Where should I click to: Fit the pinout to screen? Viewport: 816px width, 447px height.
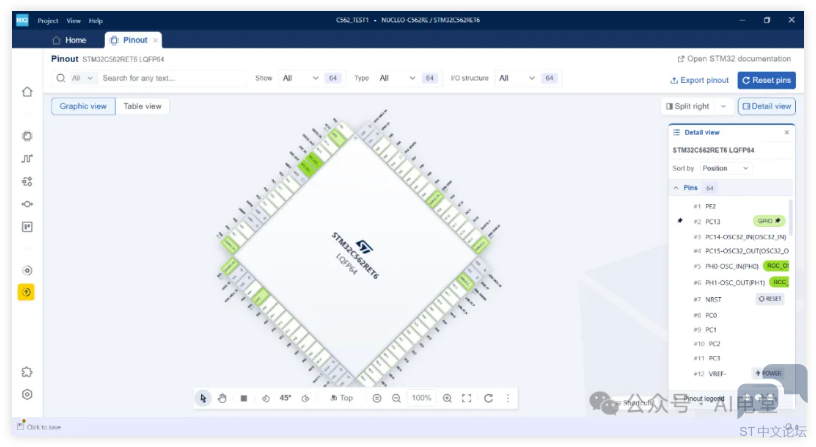(467, 398)
